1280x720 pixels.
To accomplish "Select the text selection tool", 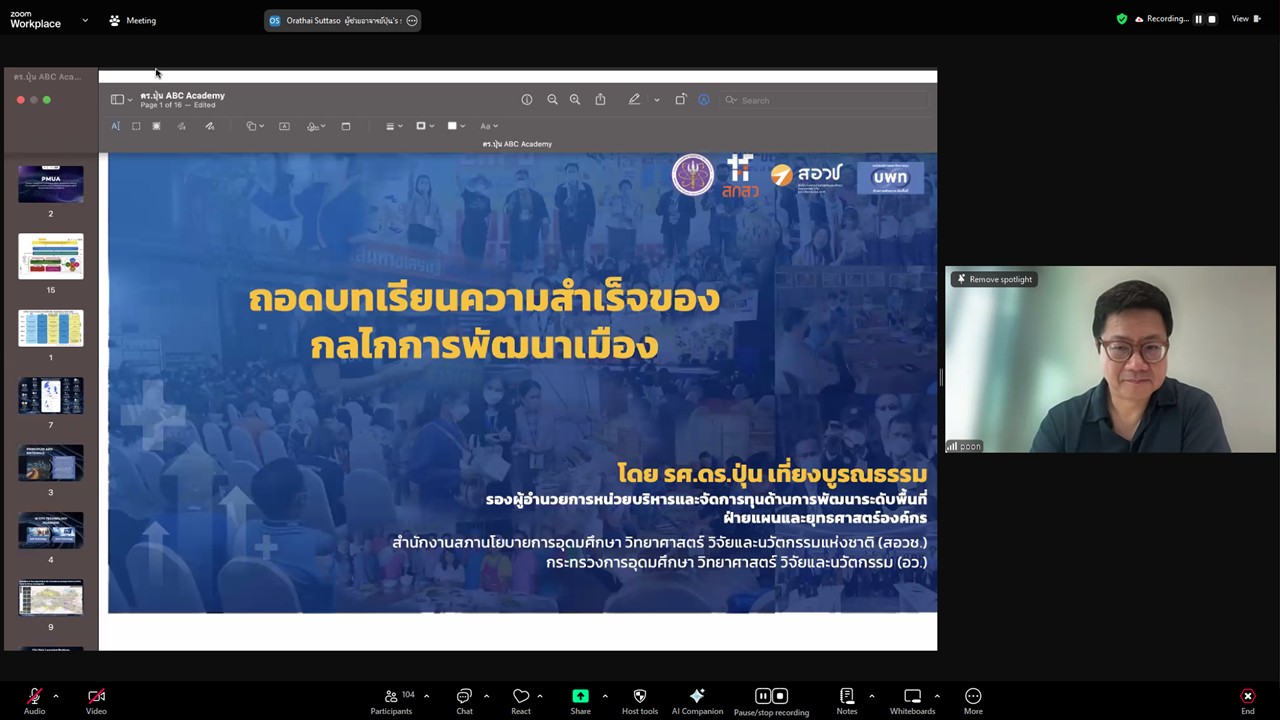I will tap(115, 126).
